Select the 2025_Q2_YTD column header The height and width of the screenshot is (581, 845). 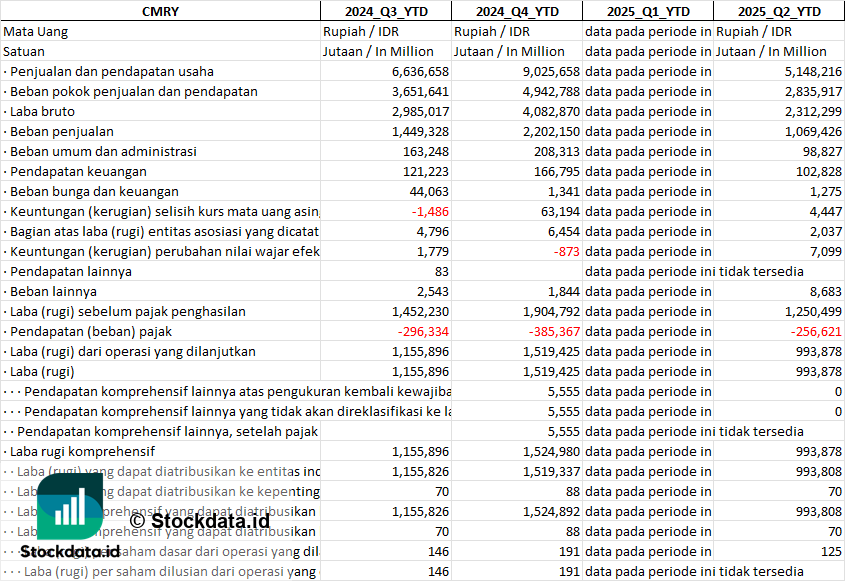tap(779, 11)
